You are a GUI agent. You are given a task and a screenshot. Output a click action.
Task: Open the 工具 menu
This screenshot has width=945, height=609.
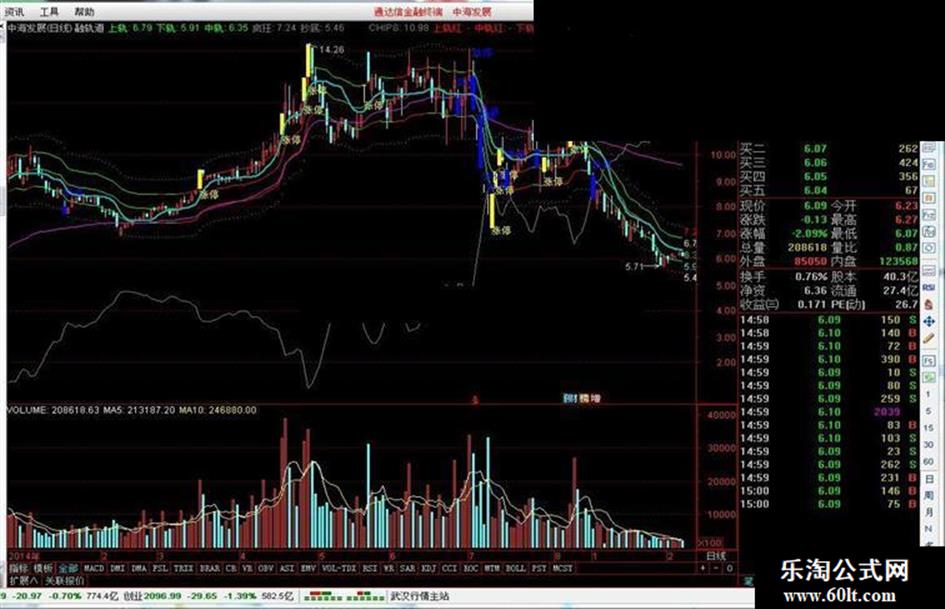pos(49,11)
